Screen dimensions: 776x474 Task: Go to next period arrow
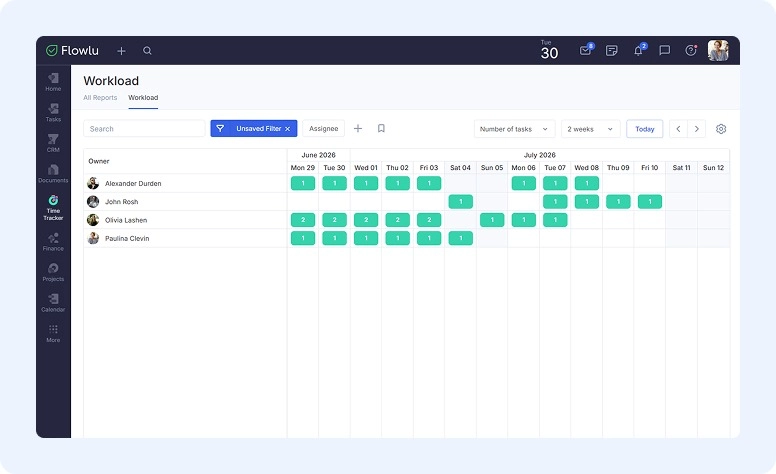tap(696, 129)
